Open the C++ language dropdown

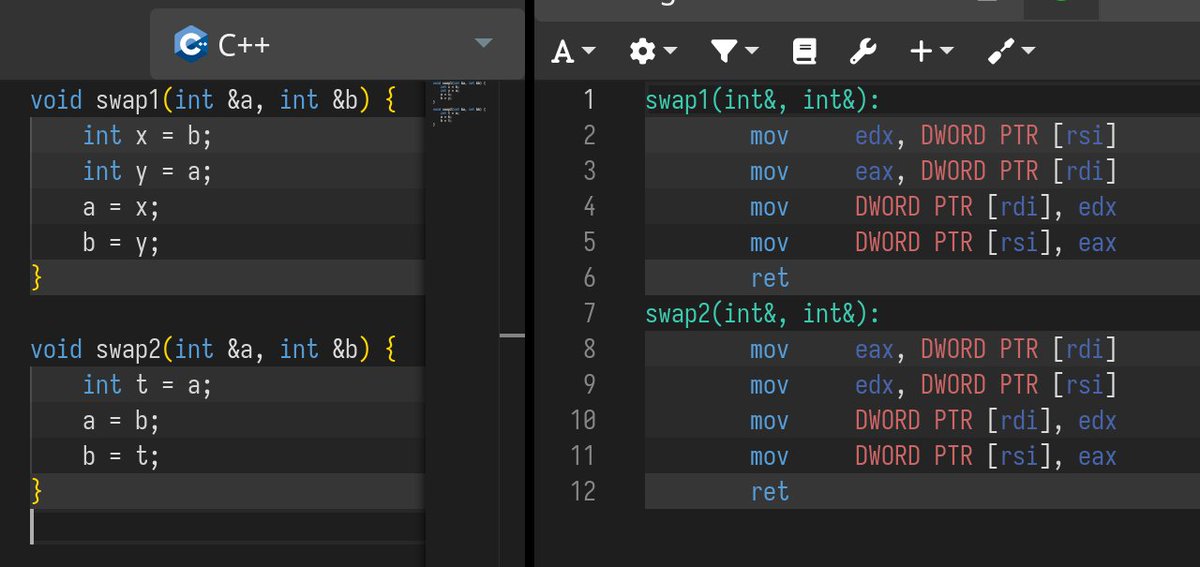[337, 44]
